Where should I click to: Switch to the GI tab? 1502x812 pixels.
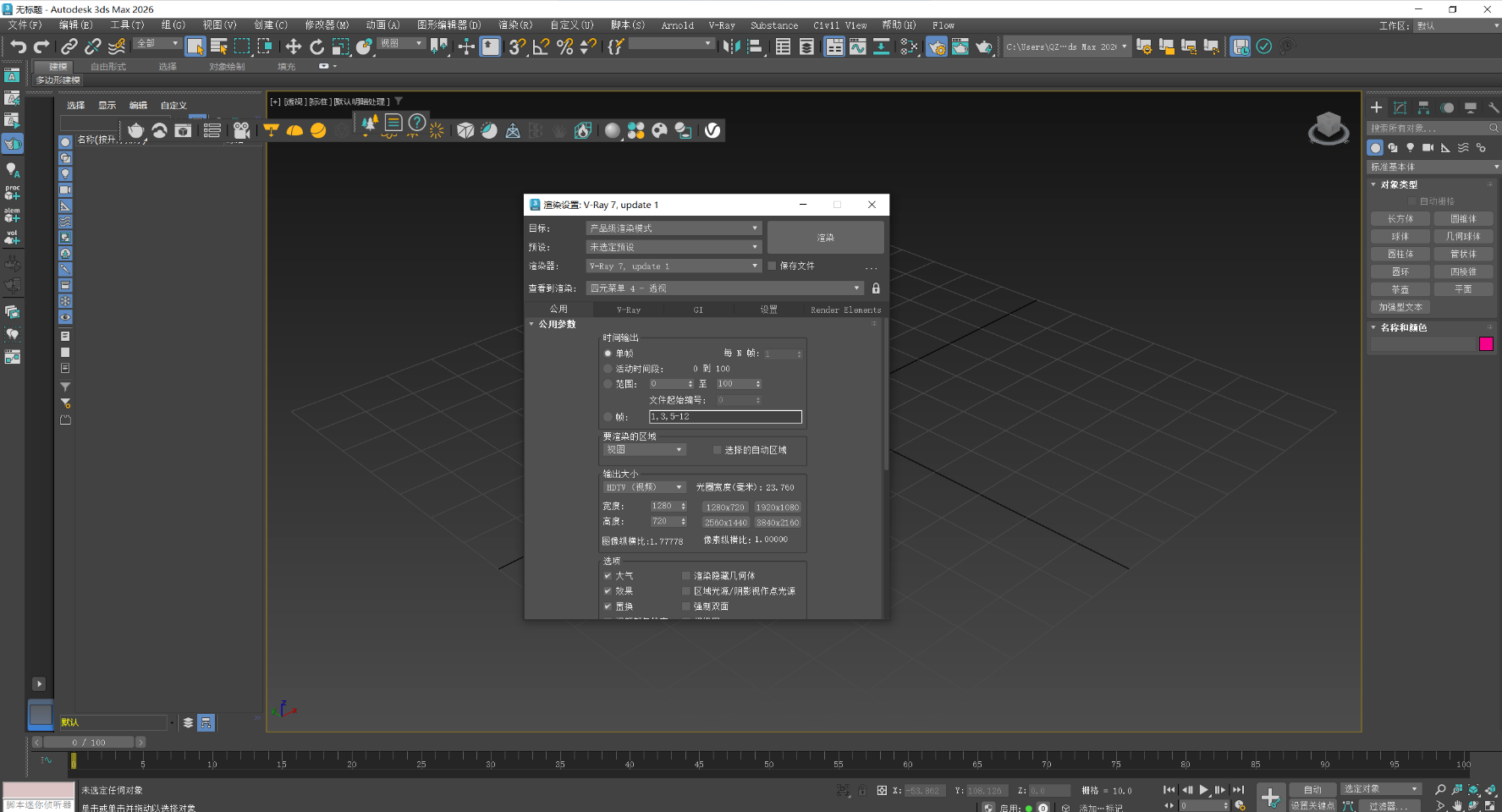pyautogui.click(x=698, y=310)
